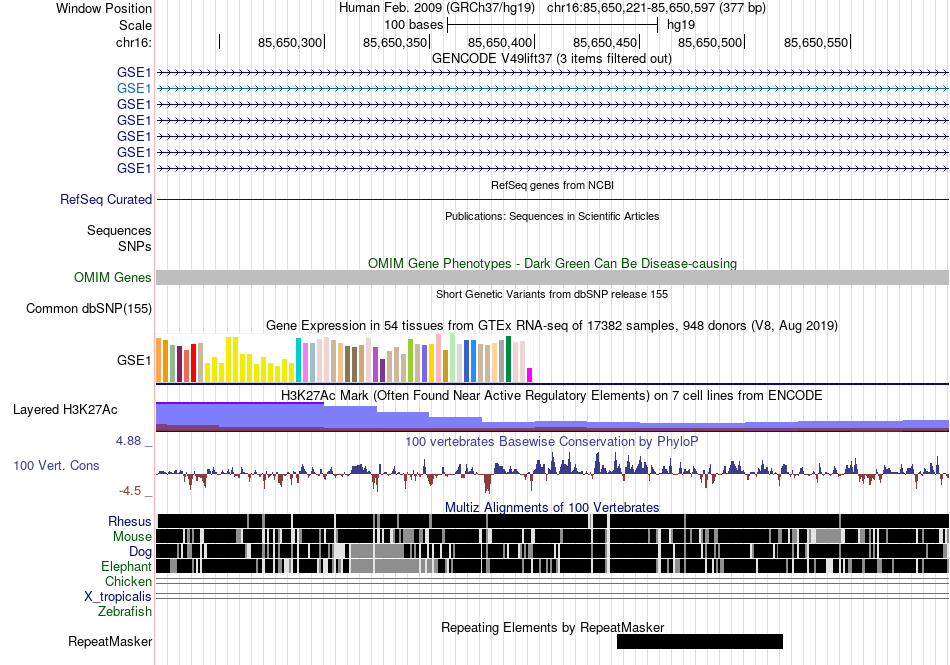Click 'Multiz Alignments of 100 Vertebrates' title
The width and height of the screenshot is (950, 665).
(552, 508)
